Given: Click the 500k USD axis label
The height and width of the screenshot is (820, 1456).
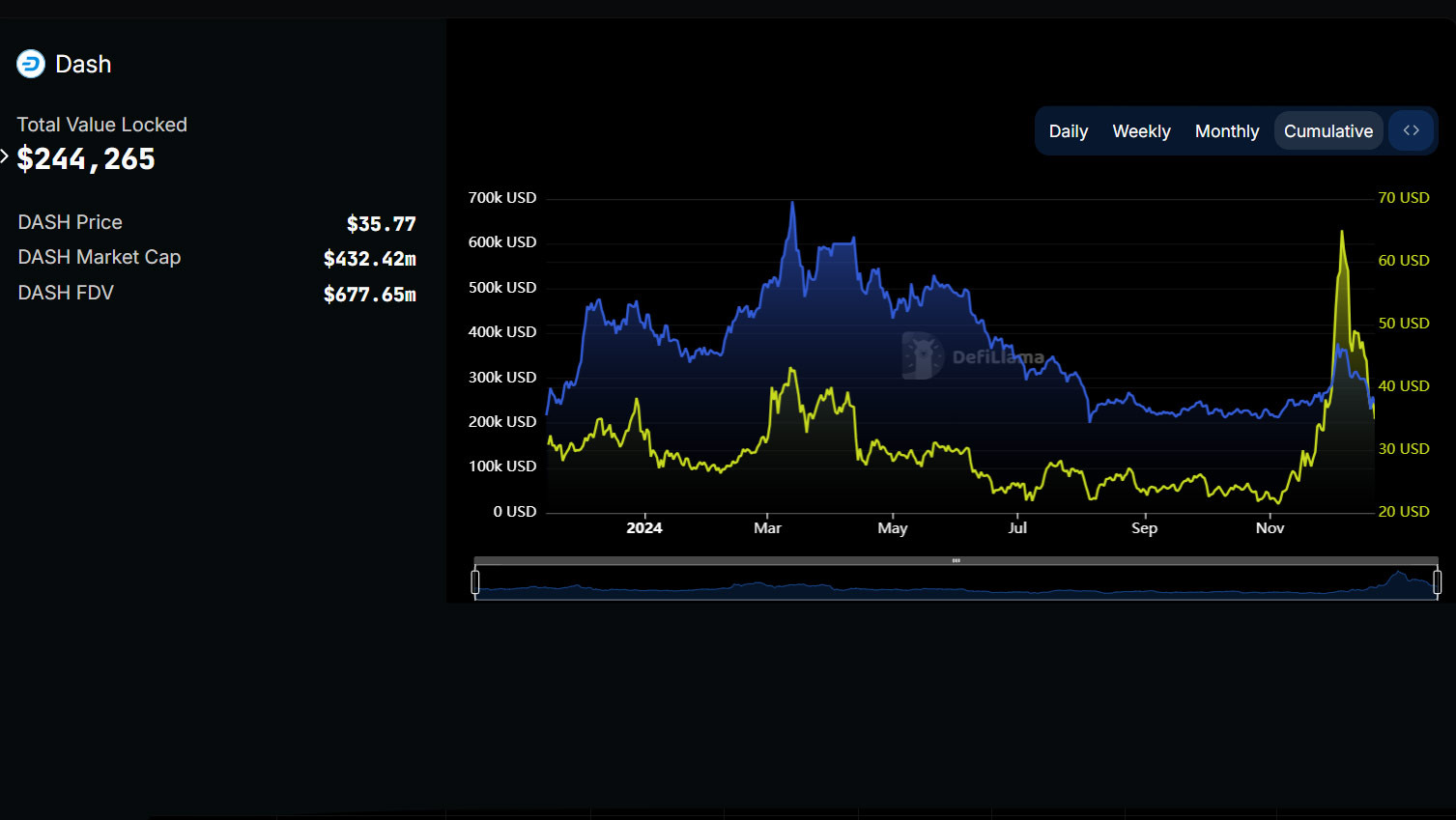Looking at the screenshot, I should click(502, 288).
